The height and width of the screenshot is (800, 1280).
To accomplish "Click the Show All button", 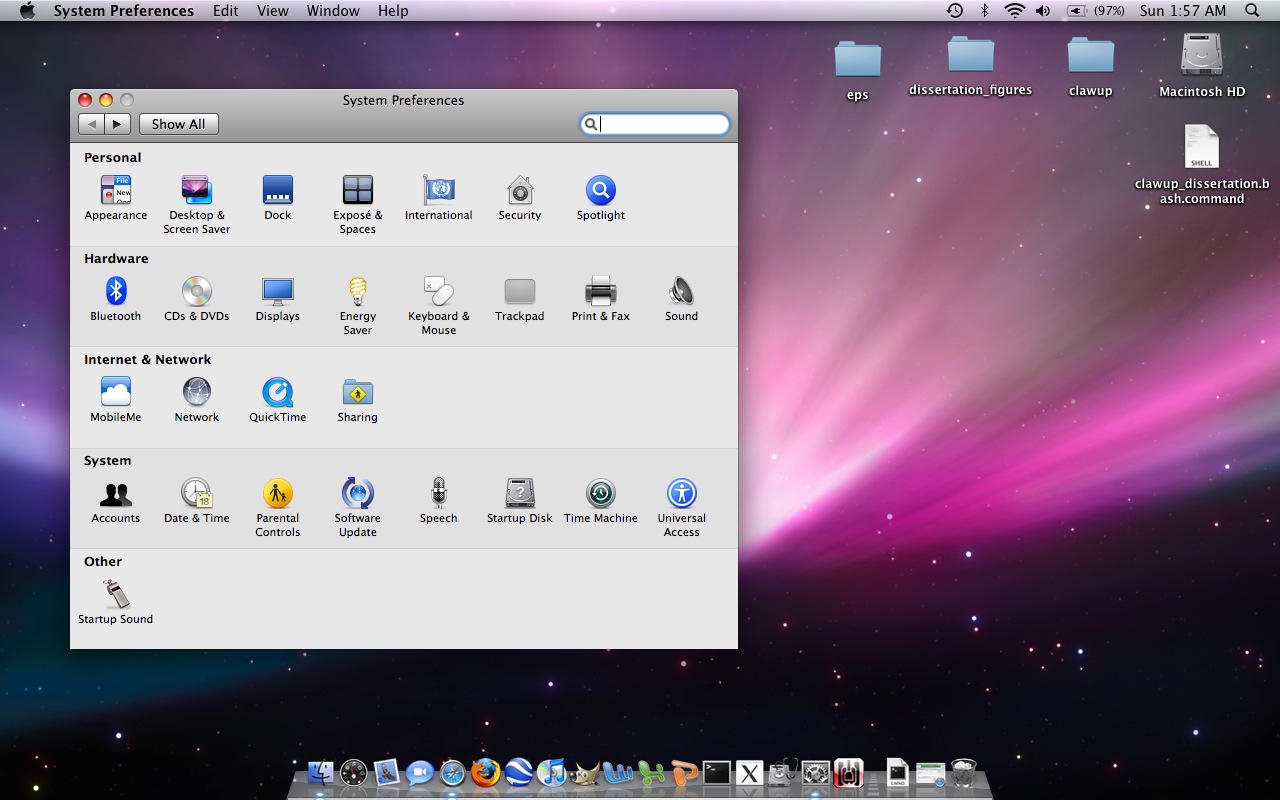I will tap(178, 124).
